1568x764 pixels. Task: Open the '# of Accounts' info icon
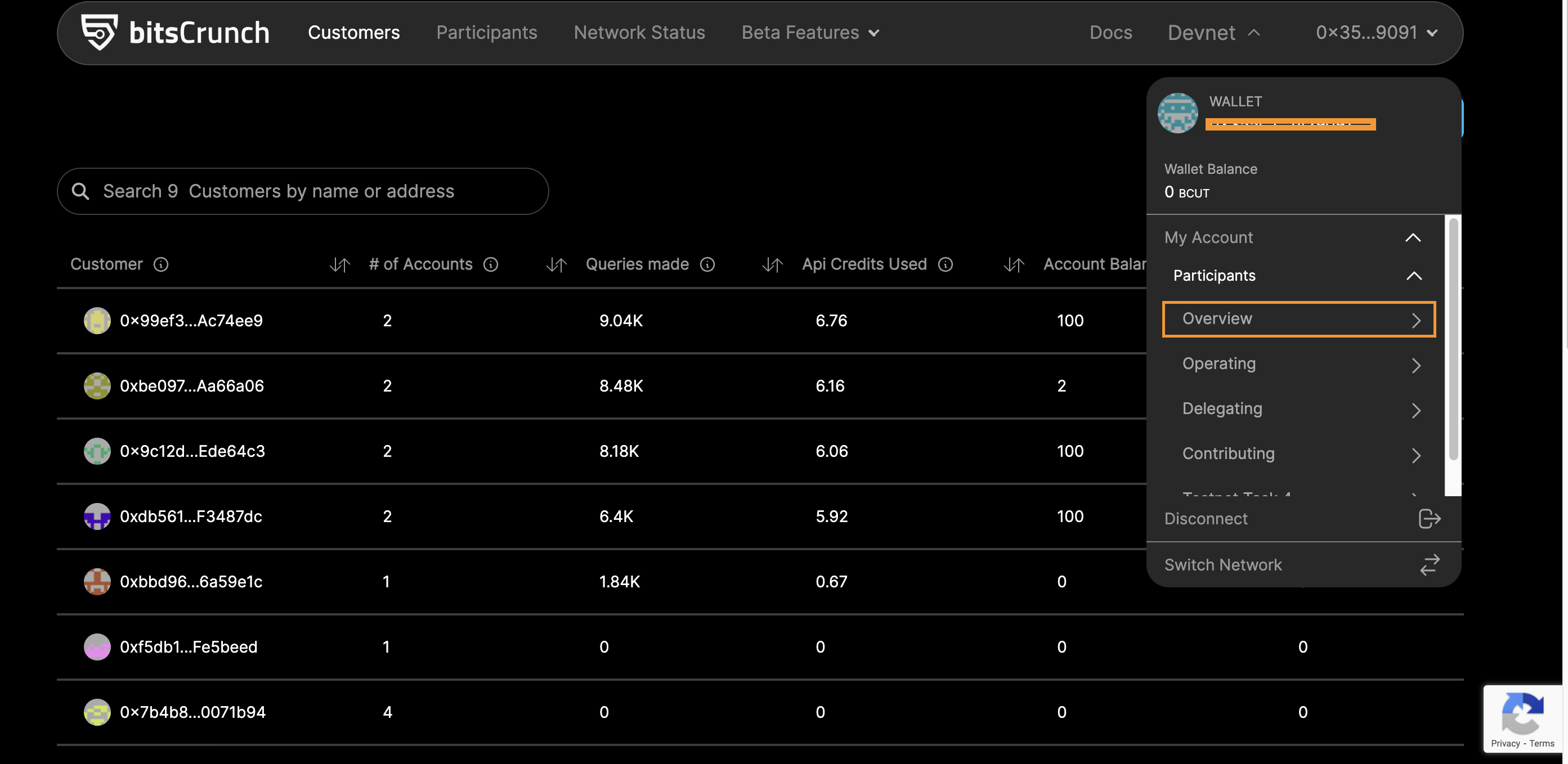pos(491,264)
